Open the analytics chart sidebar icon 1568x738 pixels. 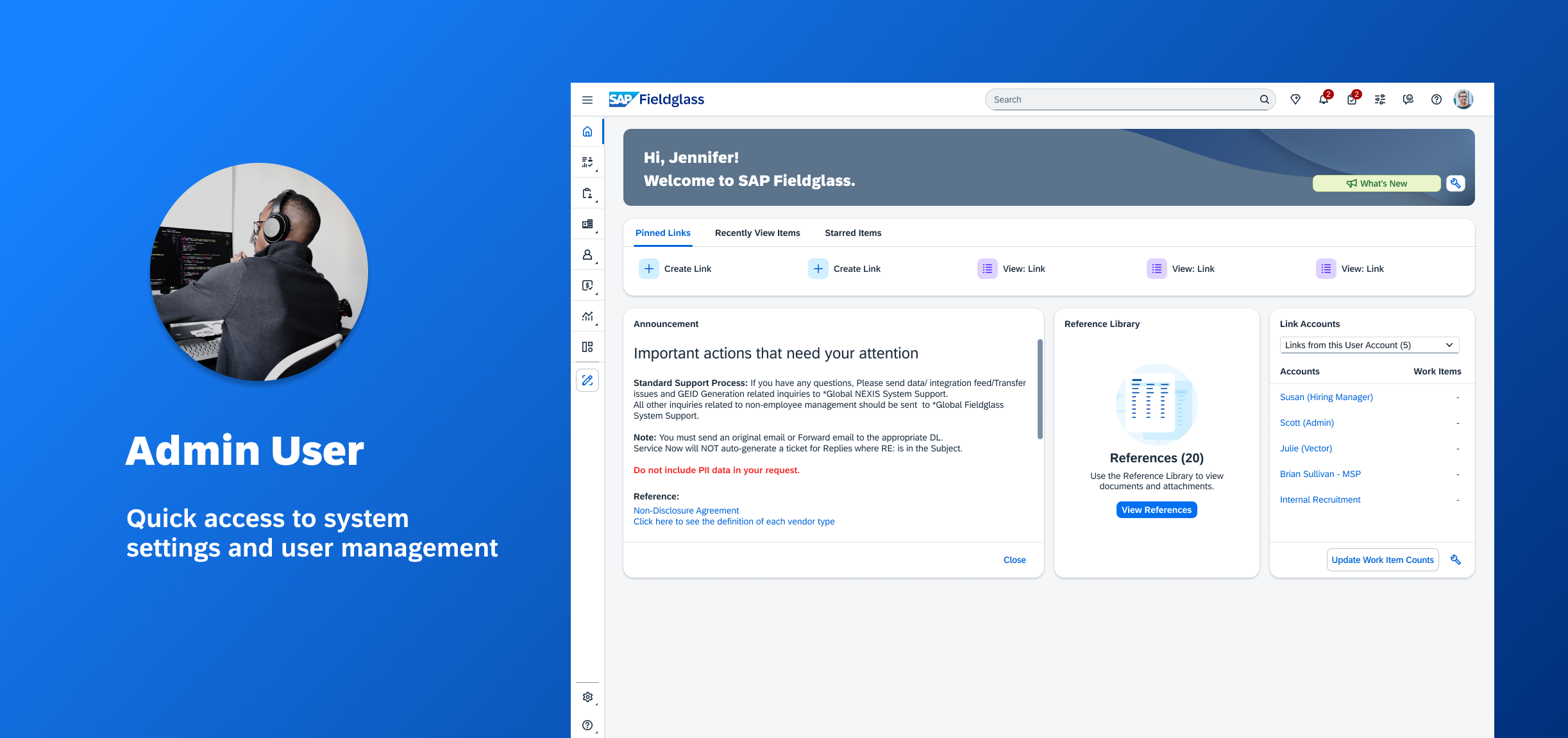point(587,316)
